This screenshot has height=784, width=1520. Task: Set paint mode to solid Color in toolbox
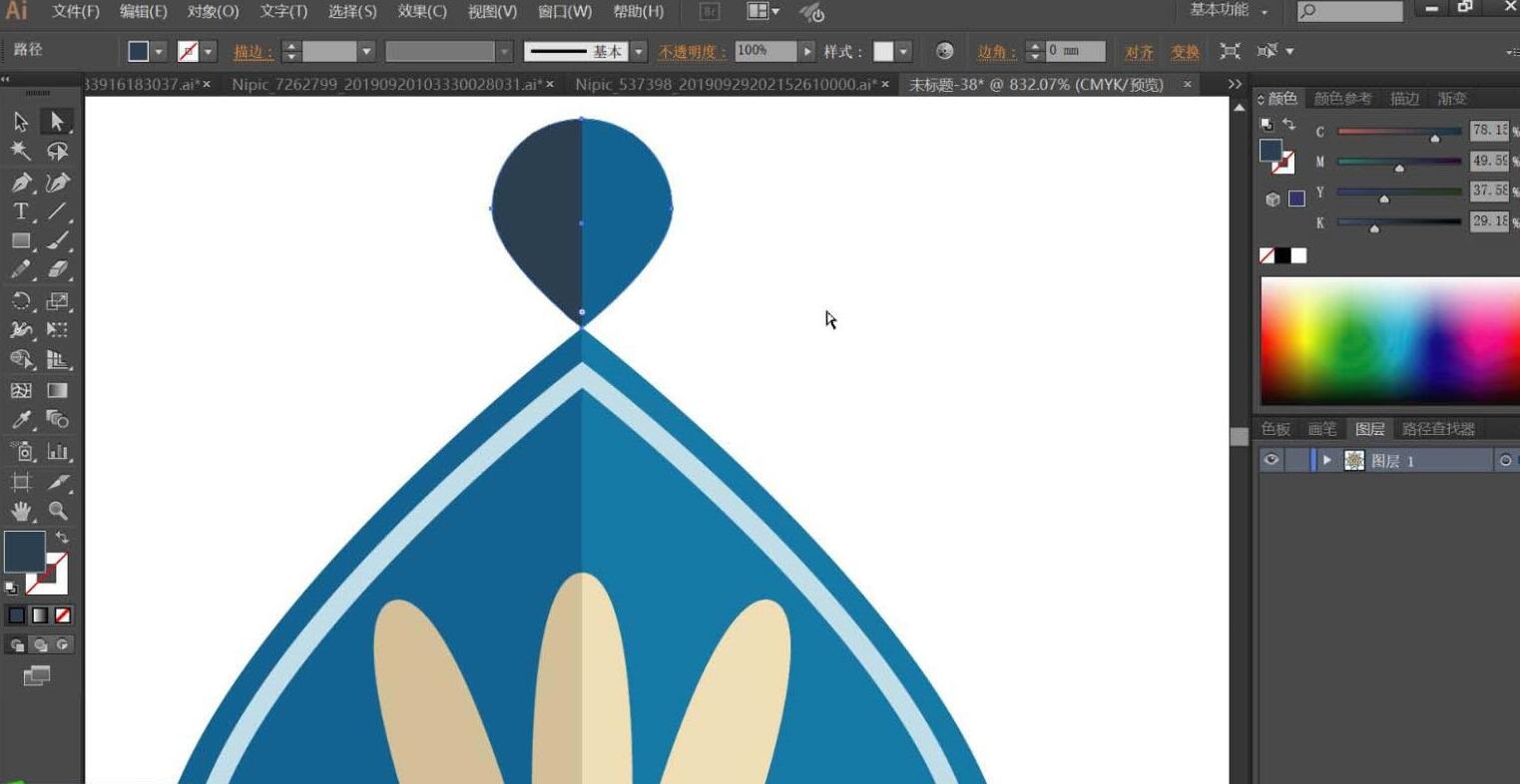tap(17, 615)
